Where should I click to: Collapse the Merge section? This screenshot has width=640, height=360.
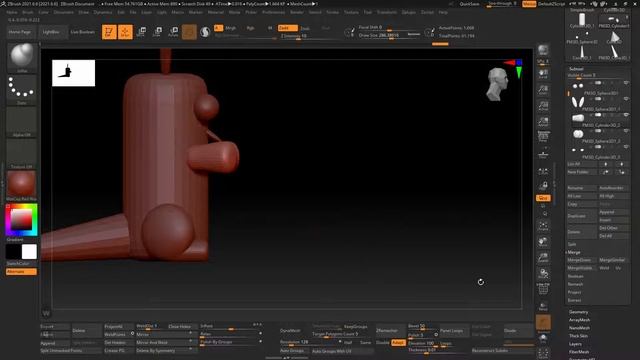tap(573, 252)
